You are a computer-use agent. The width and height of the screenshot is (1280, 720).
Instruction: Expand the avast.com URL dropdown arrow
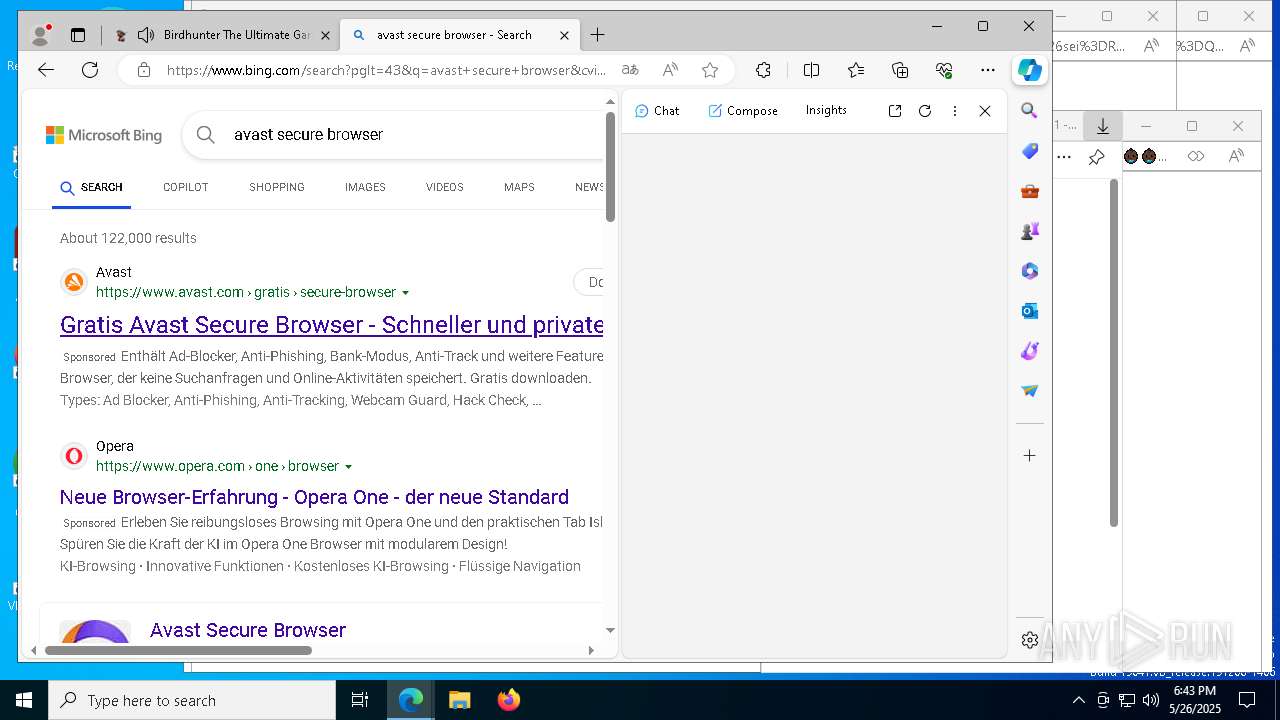click(x=405, y=293)
